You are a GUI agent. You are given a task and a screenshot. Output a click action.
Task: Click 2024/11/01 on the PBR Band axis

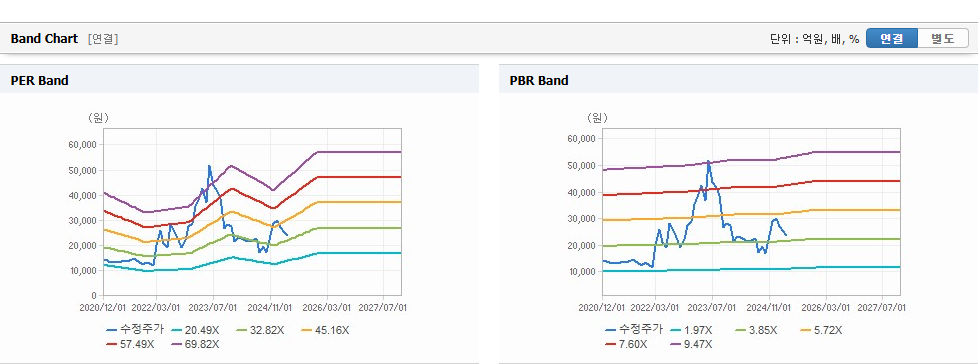pyautogui.click(x=770, y=307)
